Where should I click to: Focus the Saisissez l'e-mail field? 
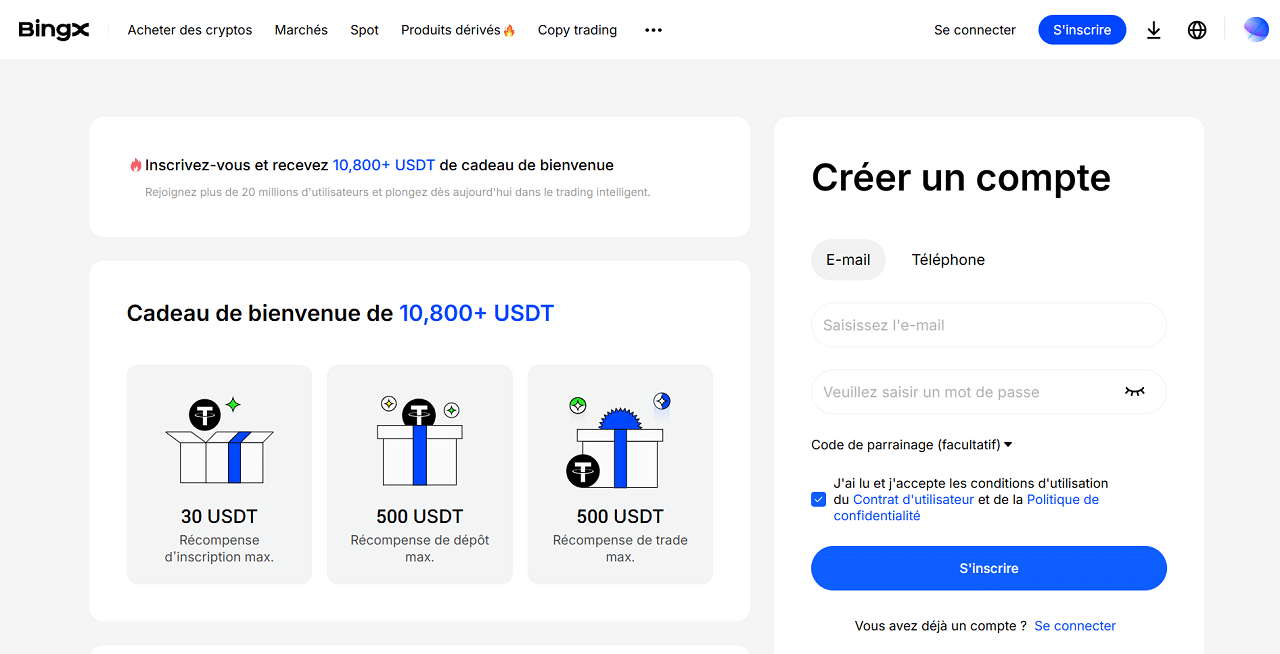pos(989,325)
